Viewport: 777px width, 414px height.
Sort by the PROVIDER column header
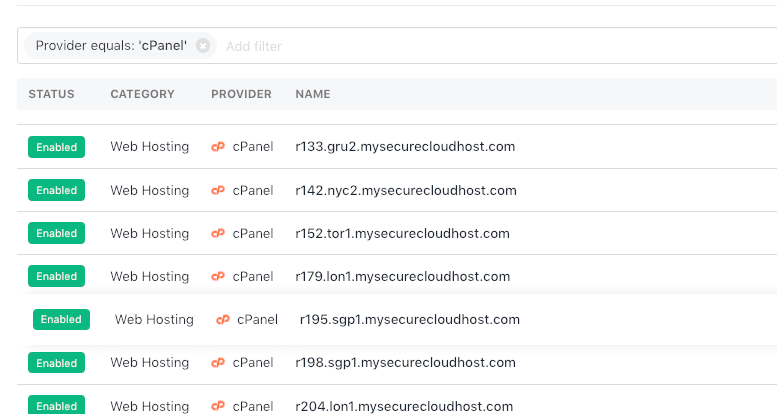pos(241,94)
